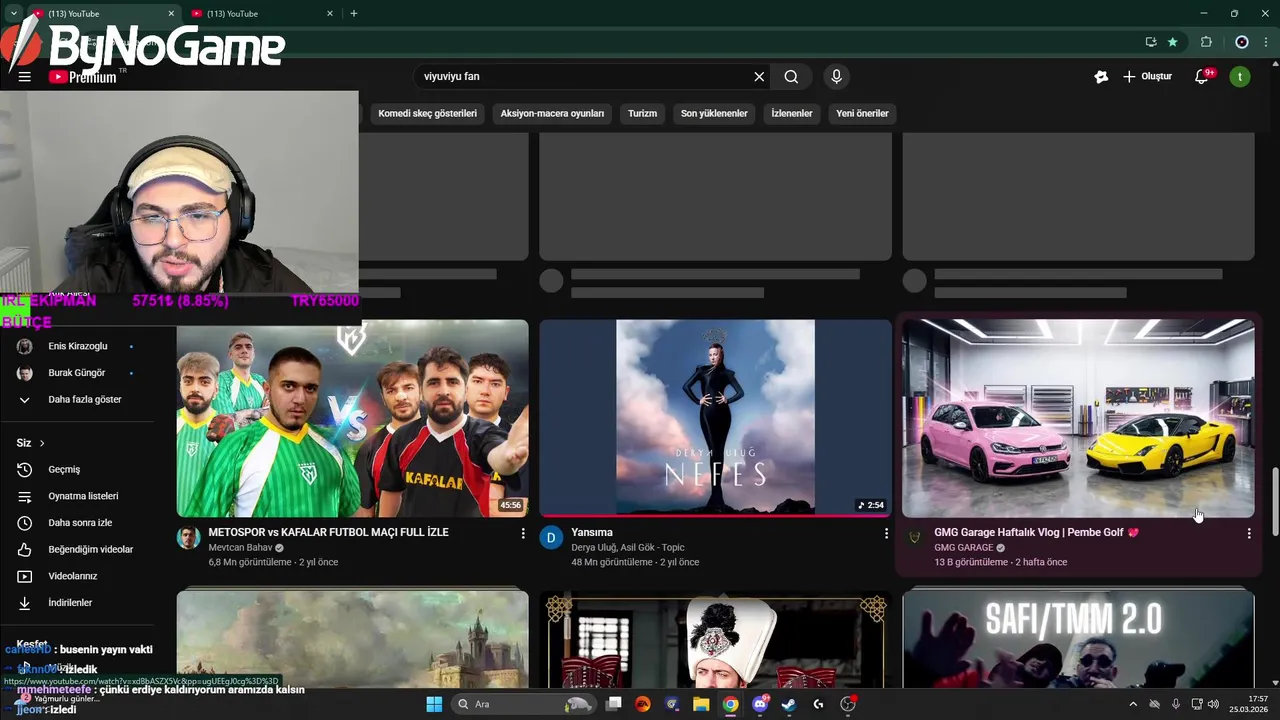
Task: Open File Explorer from the taskbar
Action: point(702,704)
